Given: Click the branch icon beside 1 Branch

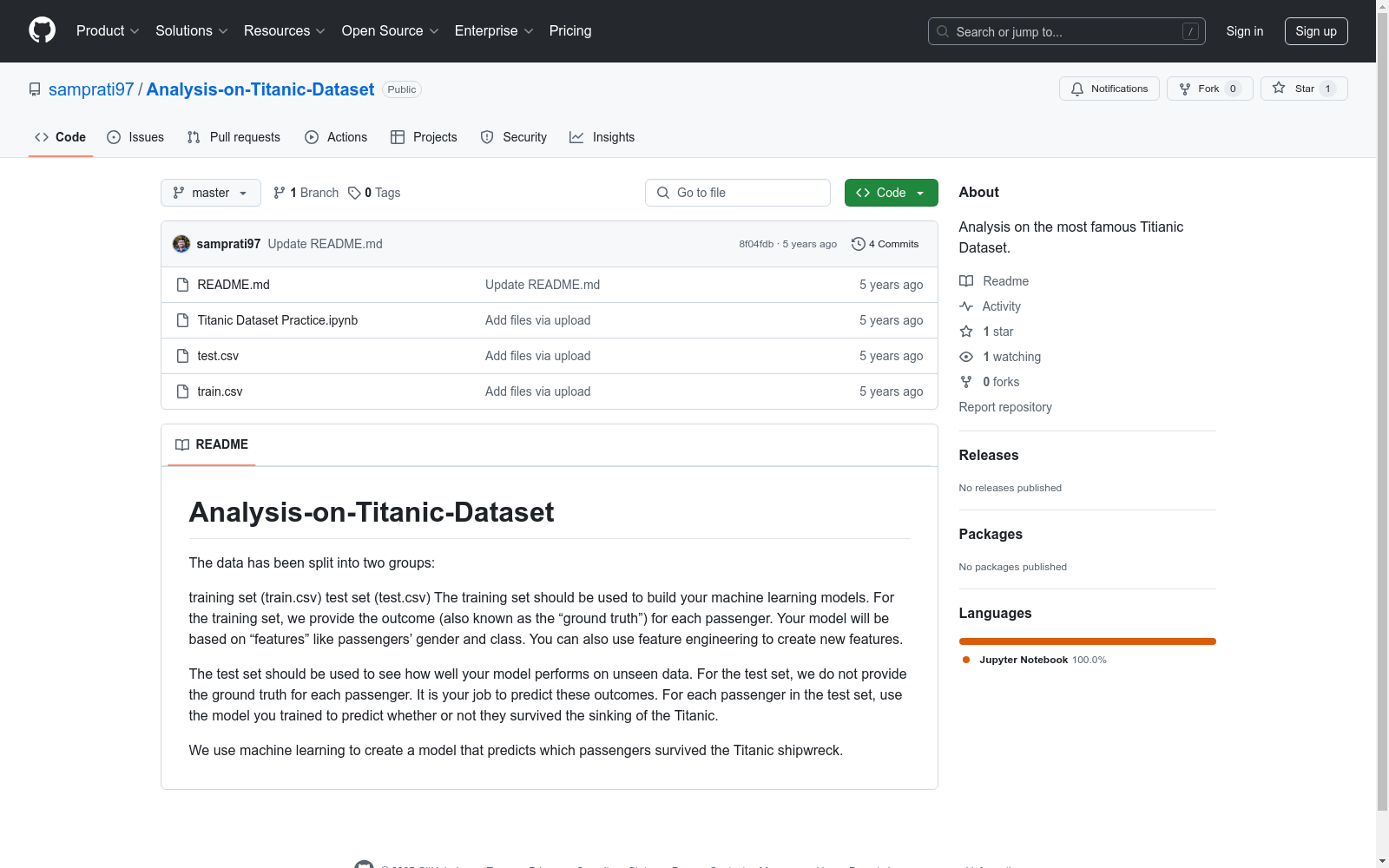Looking at the screenshot, I should [x=280, y=193].
